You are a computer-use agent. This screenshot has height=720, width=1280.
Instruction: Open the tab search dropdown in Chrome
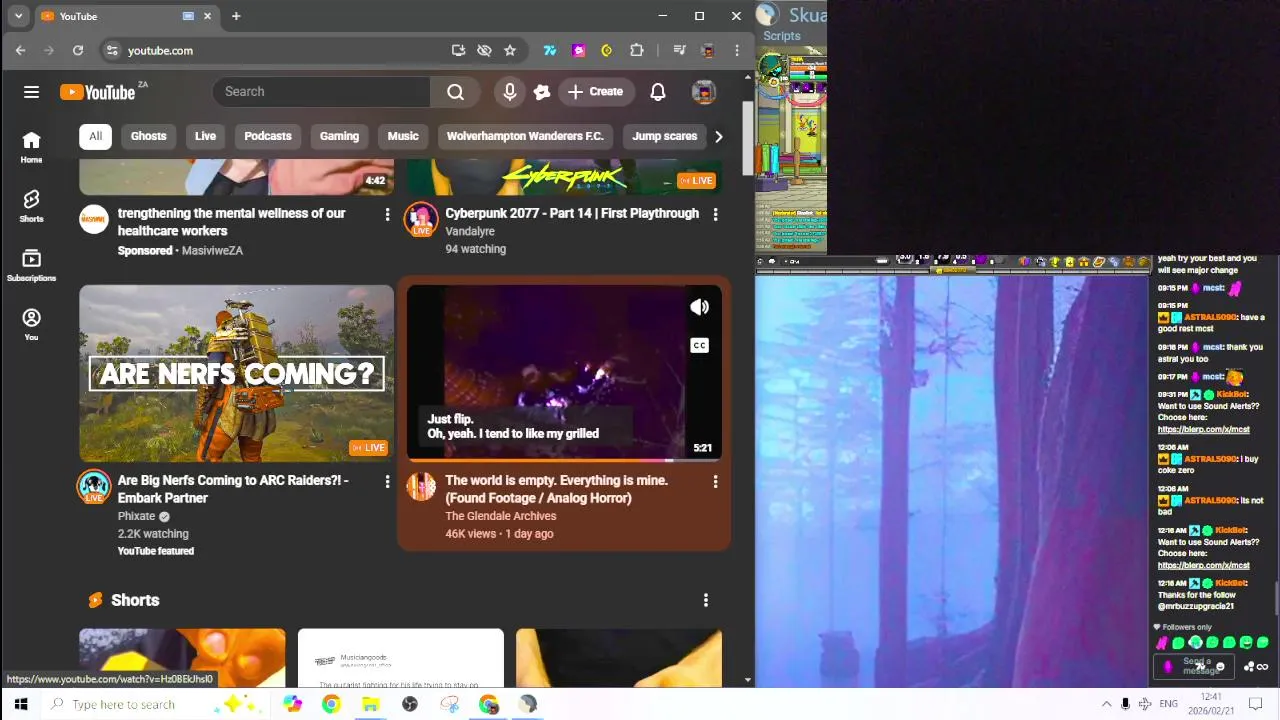18,16
